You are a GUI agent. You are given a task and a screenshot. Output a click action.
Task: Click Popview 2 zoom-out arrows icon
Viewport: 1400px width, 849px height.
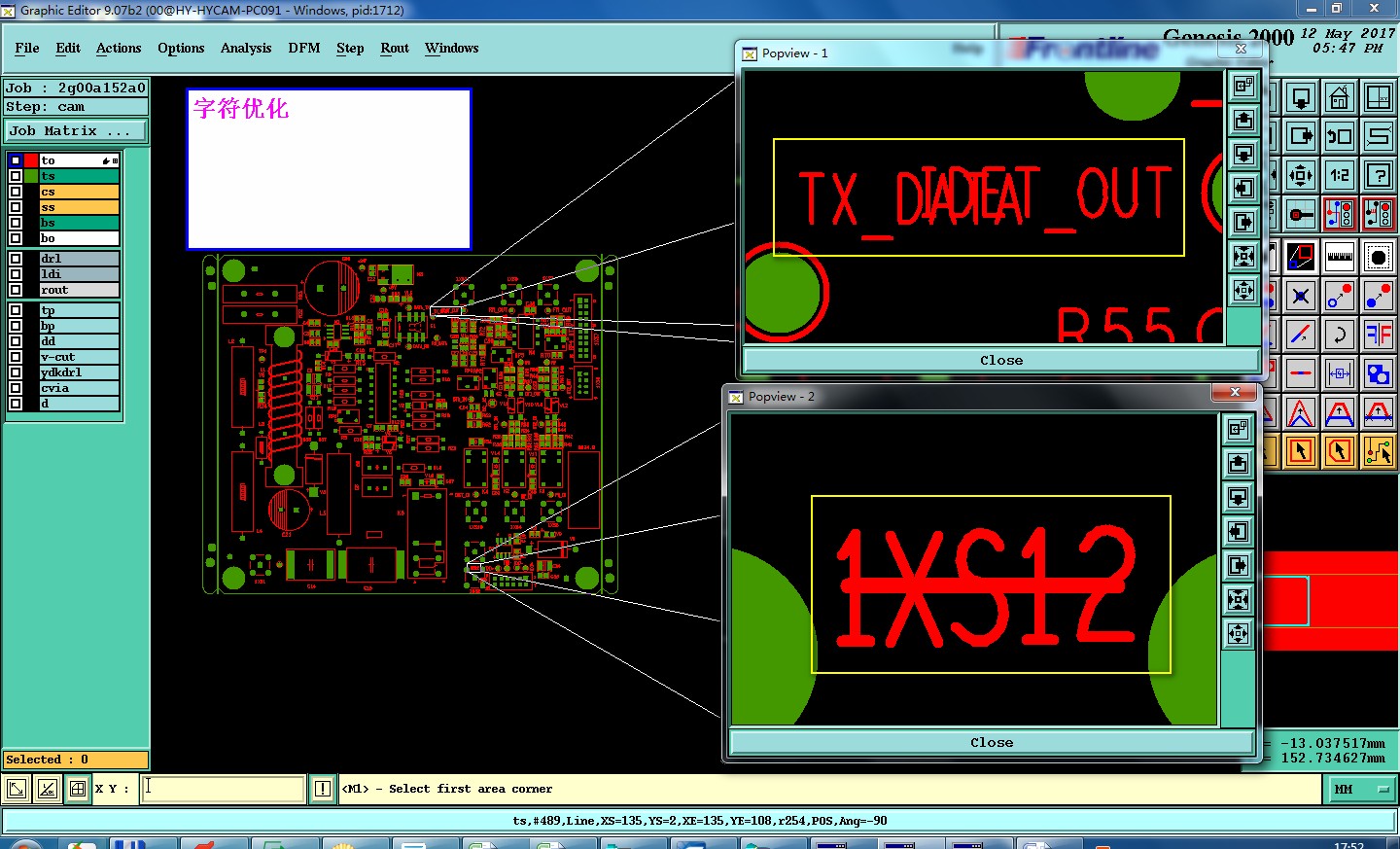pyautogui.click(x=1238, y=633)
